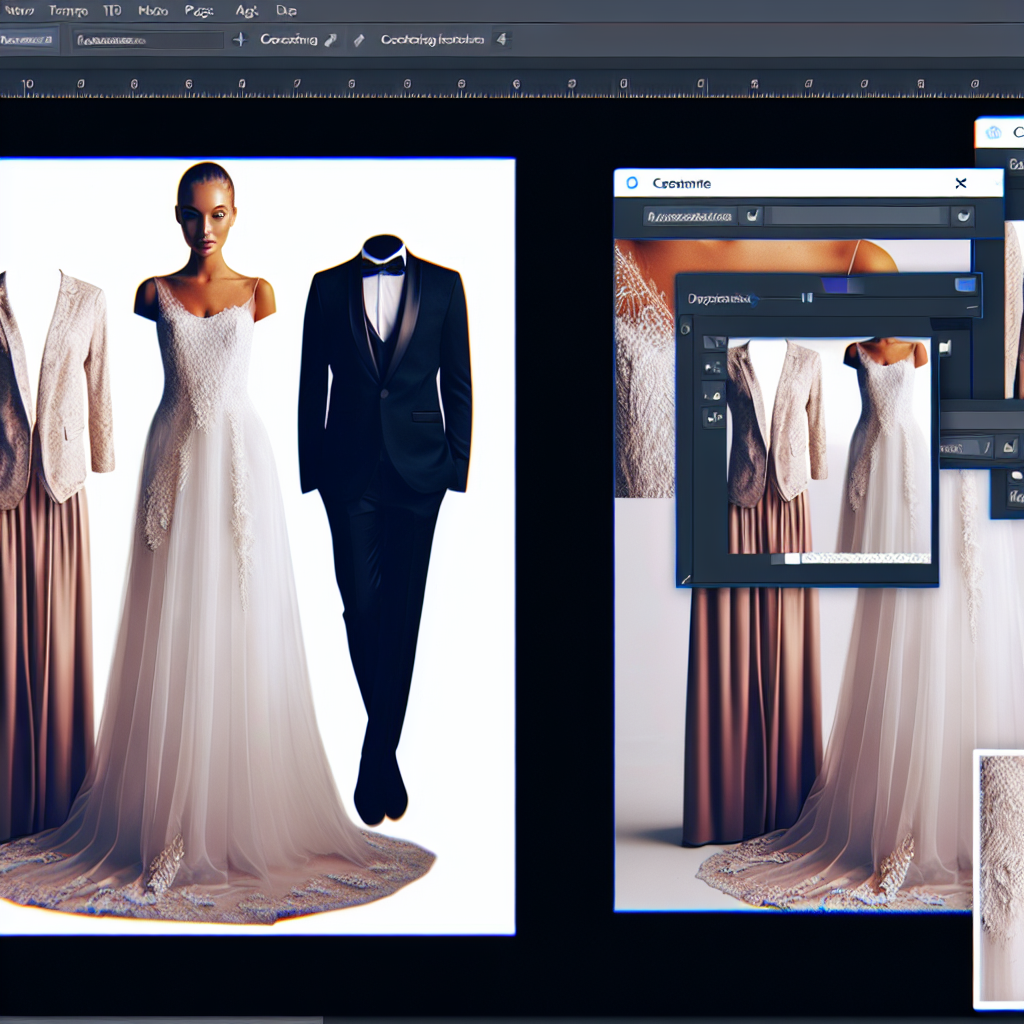Open the Page menu in the menu bar

pyautogui.click(x=199, y=11)
